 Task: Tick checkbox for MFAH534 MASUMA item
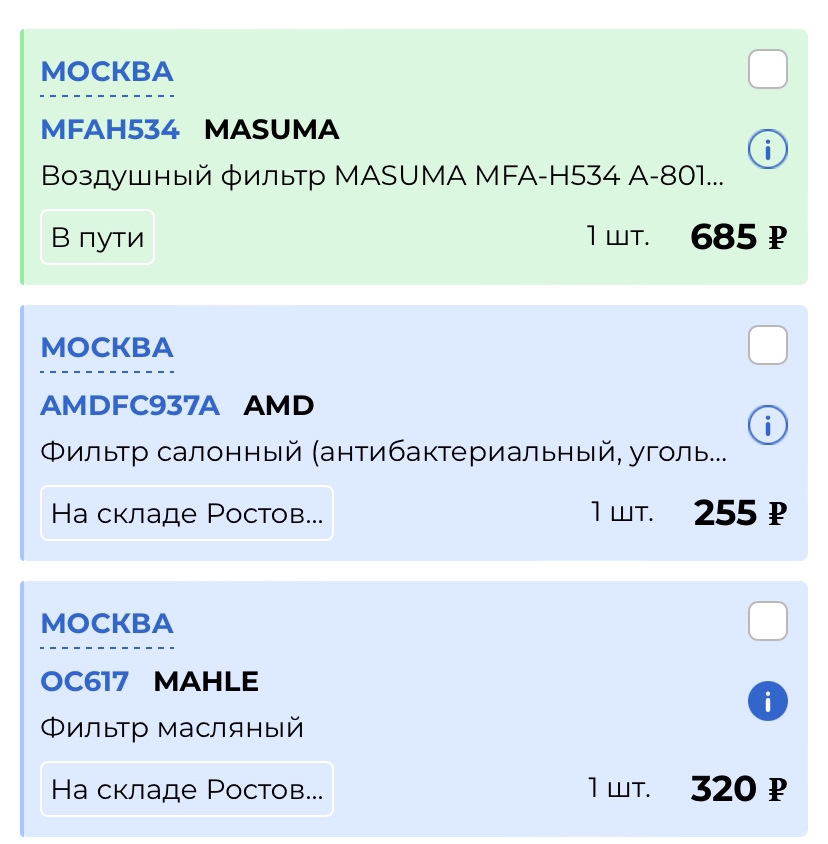(x=768, y=70)
